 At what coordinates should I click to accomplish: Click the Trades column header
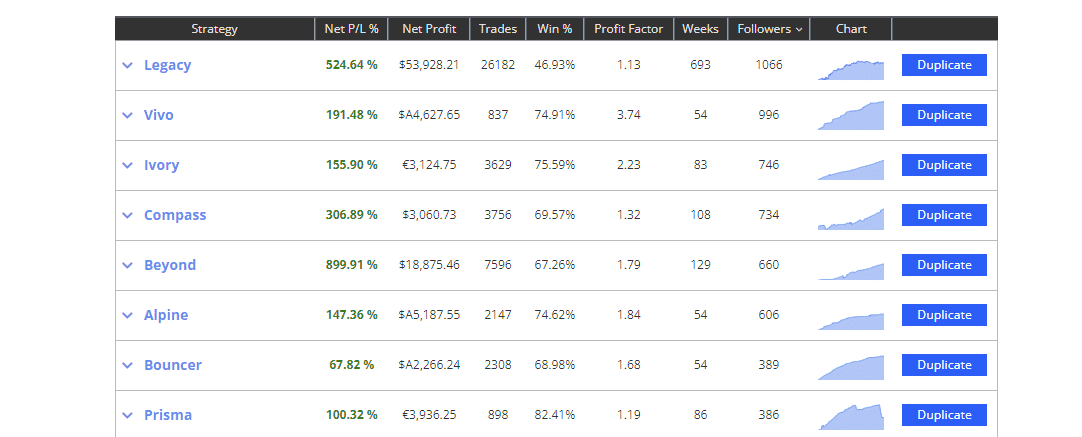point(497,29)
